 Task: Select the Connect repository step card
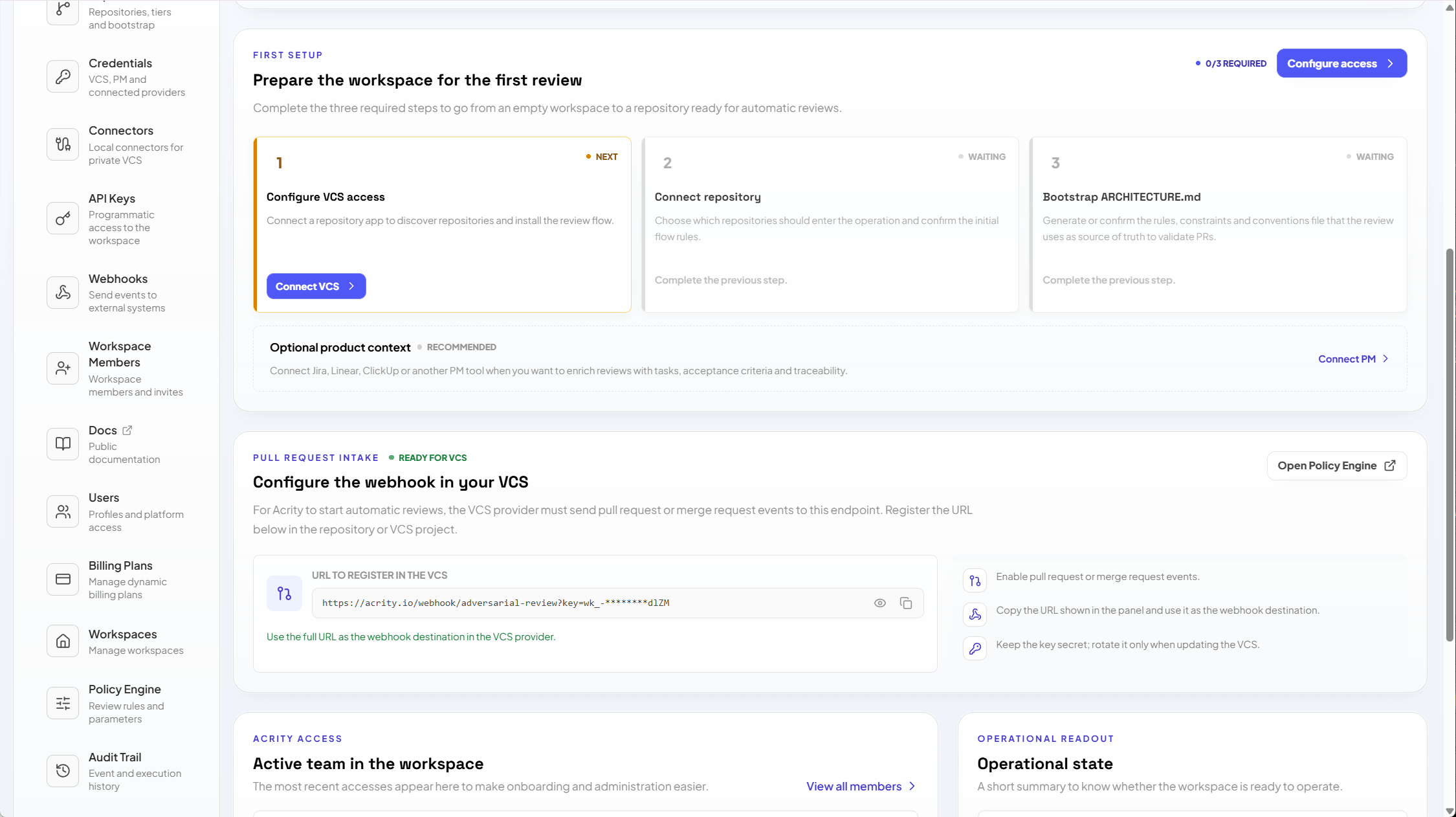pos(830,224)
